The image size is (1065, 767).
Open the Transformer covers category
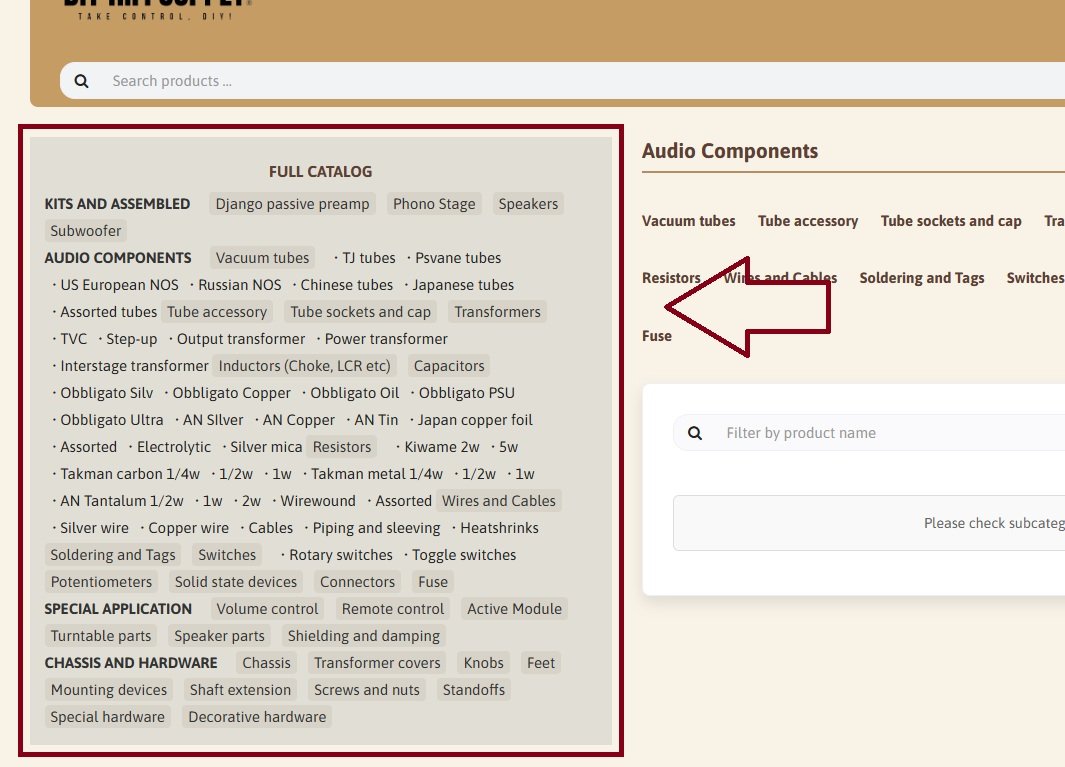(377, 663)
